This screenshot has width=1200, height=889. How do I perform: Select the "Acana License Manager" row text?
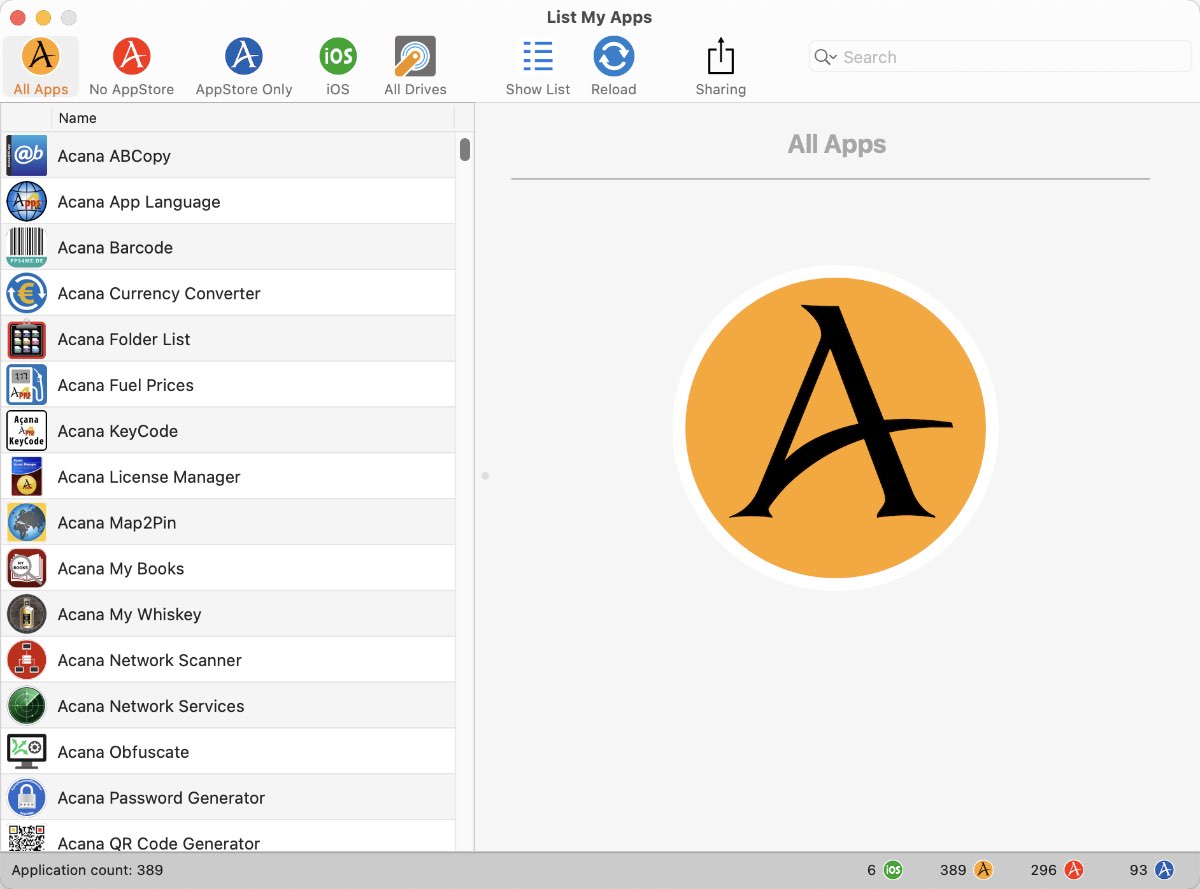click(x=149, y=478)
